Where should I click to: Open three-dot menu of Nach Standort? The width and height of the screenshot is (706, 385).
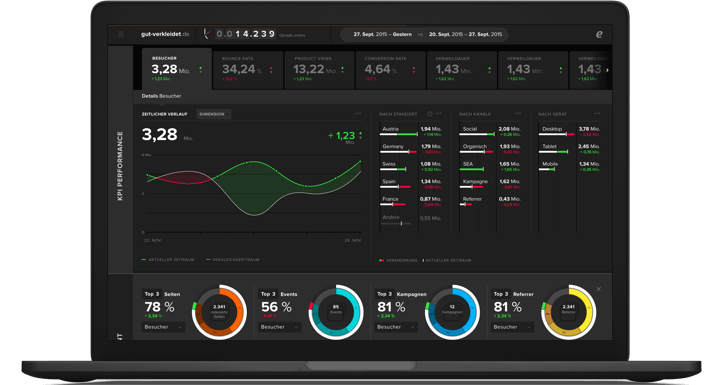click(x=439, y=113)
